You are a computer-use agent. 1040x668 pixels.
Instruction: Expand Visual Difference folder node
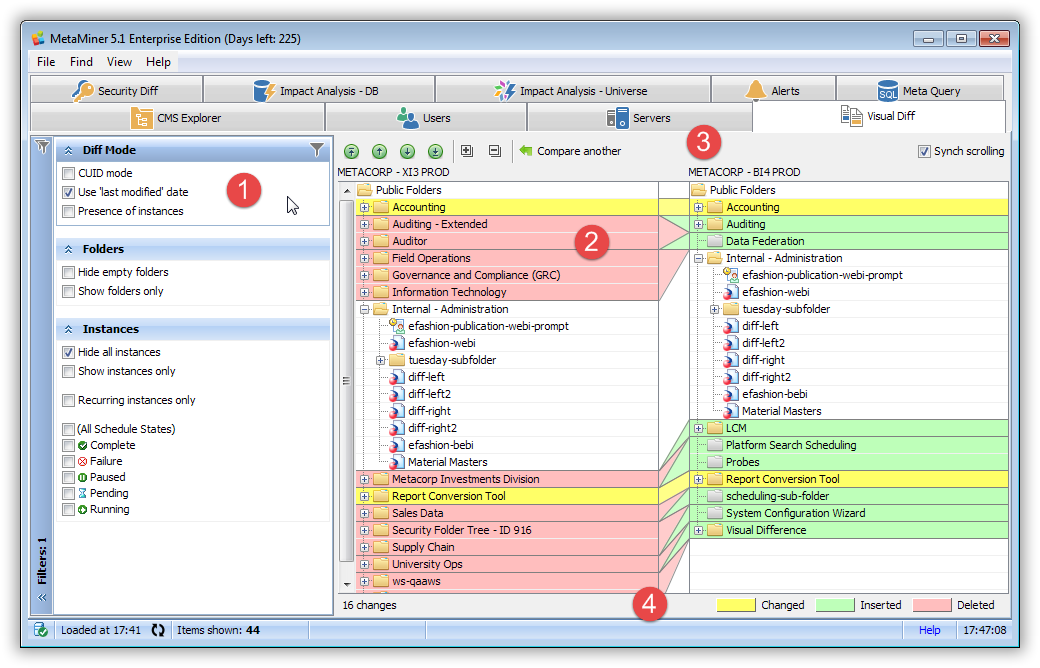[698, 530]
